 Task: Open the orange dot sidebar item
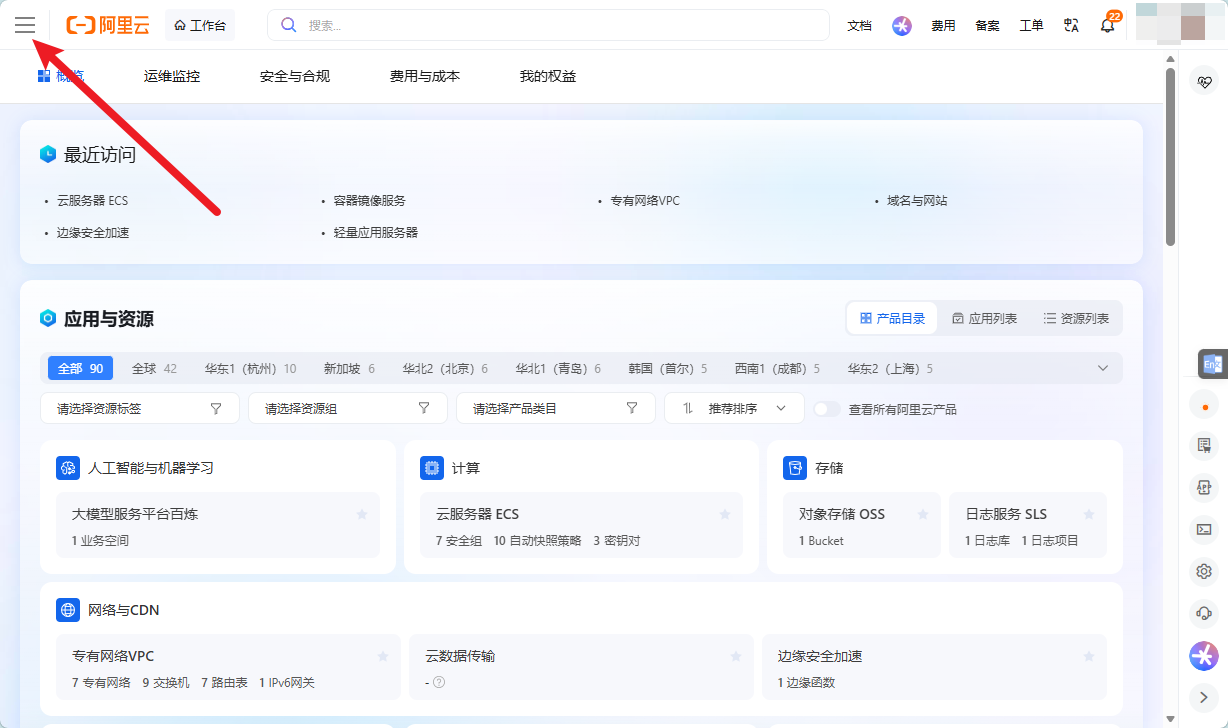pos(1204,407)
